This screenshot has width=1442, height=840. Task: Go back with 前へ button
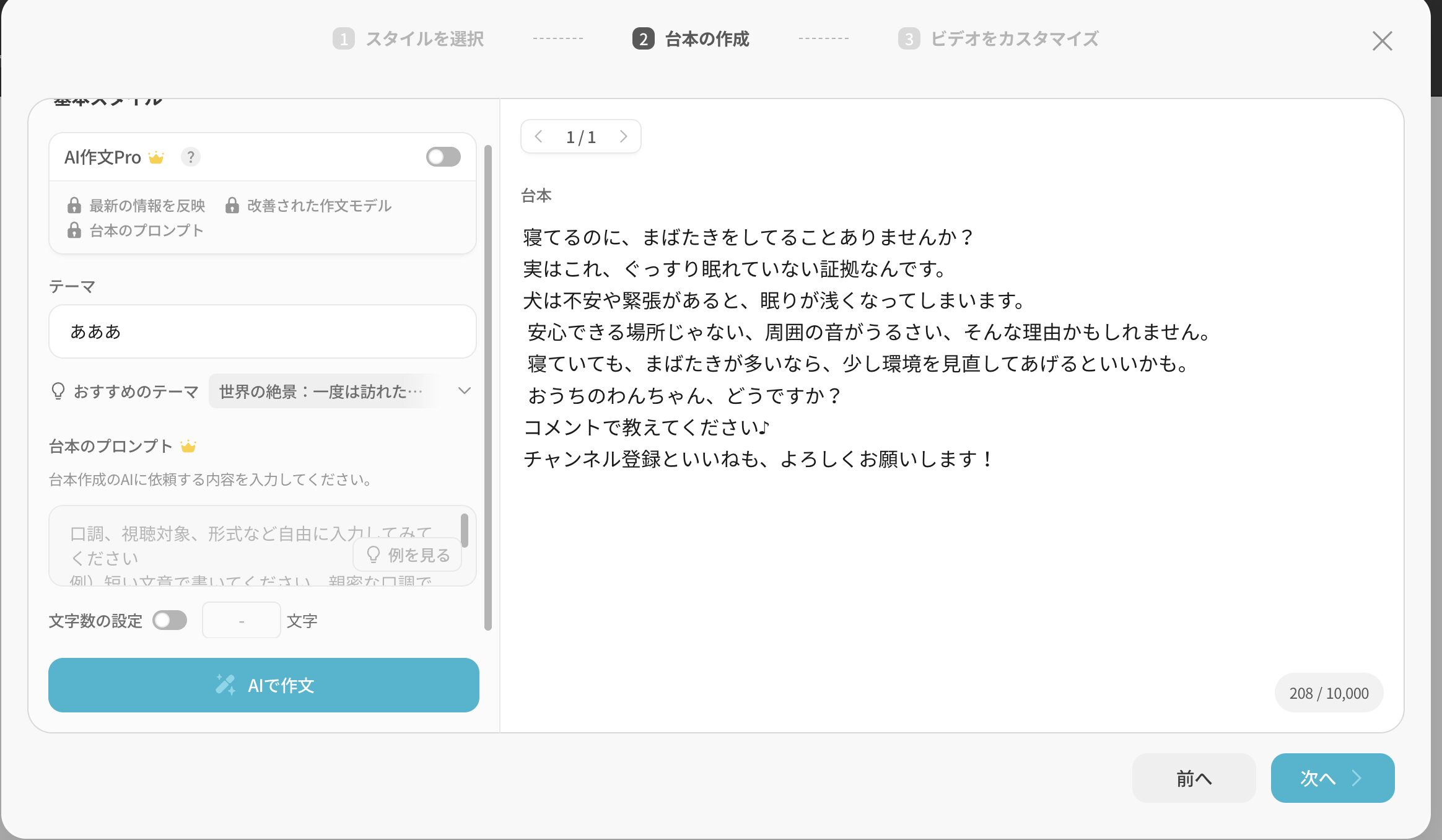coord(1194,778)
